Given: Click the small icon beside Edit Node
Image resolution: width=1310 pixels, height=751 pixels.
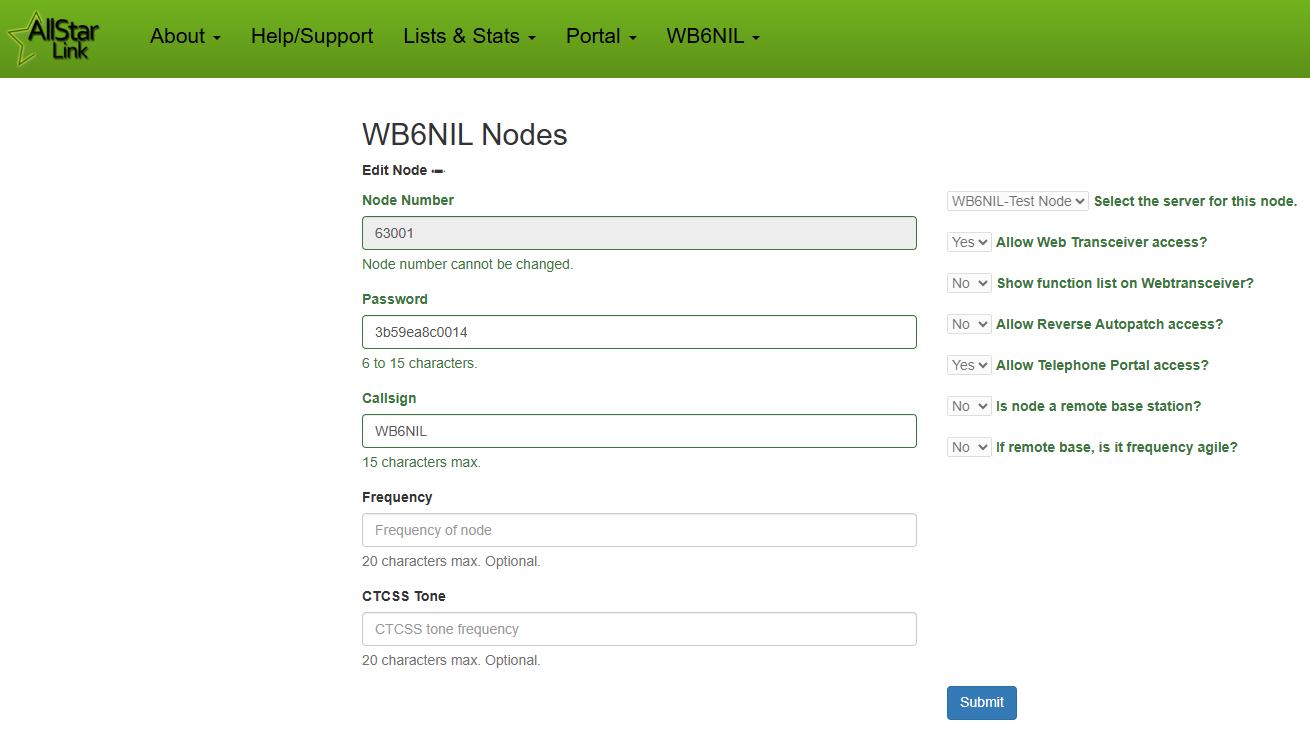Looking at the screenshot, I should click(438, 171).
